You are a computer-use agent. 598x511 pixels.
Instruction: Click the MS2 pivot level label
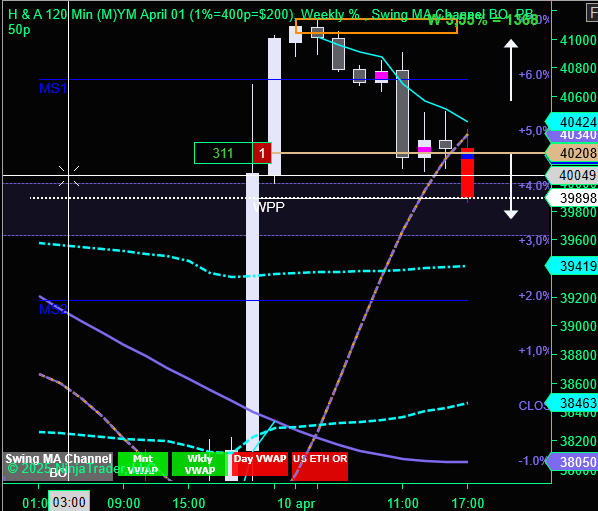53,309
